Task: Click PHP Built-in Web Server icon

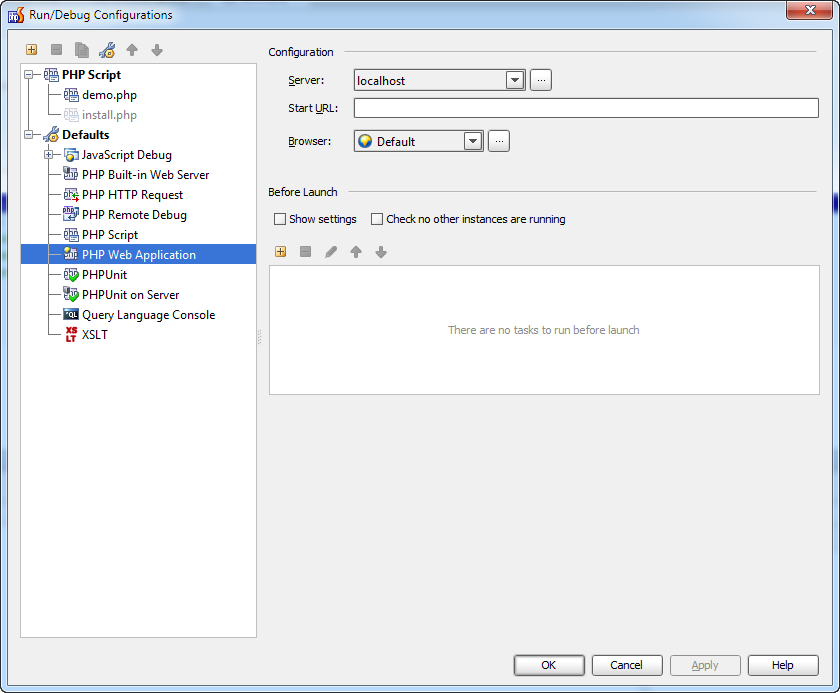Action: [71, 175]
